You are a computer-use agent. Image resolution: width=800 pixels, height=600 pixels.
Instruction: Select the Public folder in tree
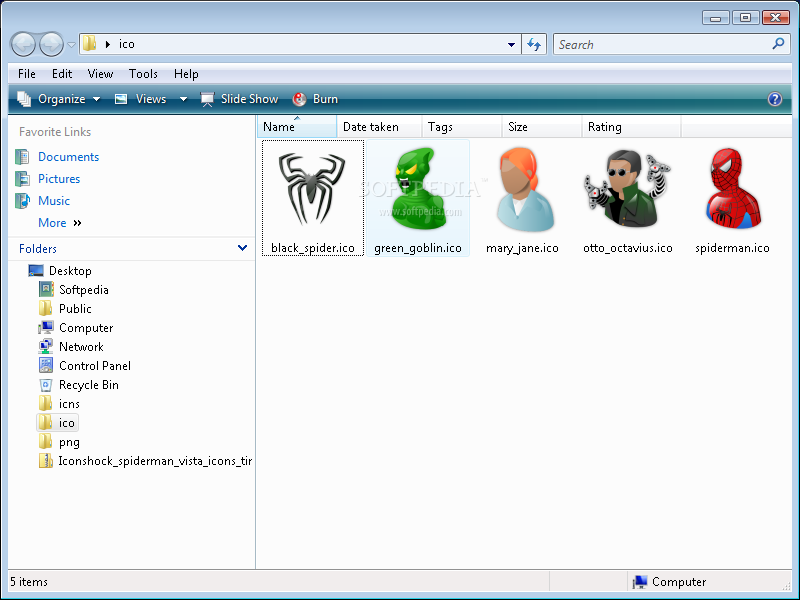[x=75, y=309]
